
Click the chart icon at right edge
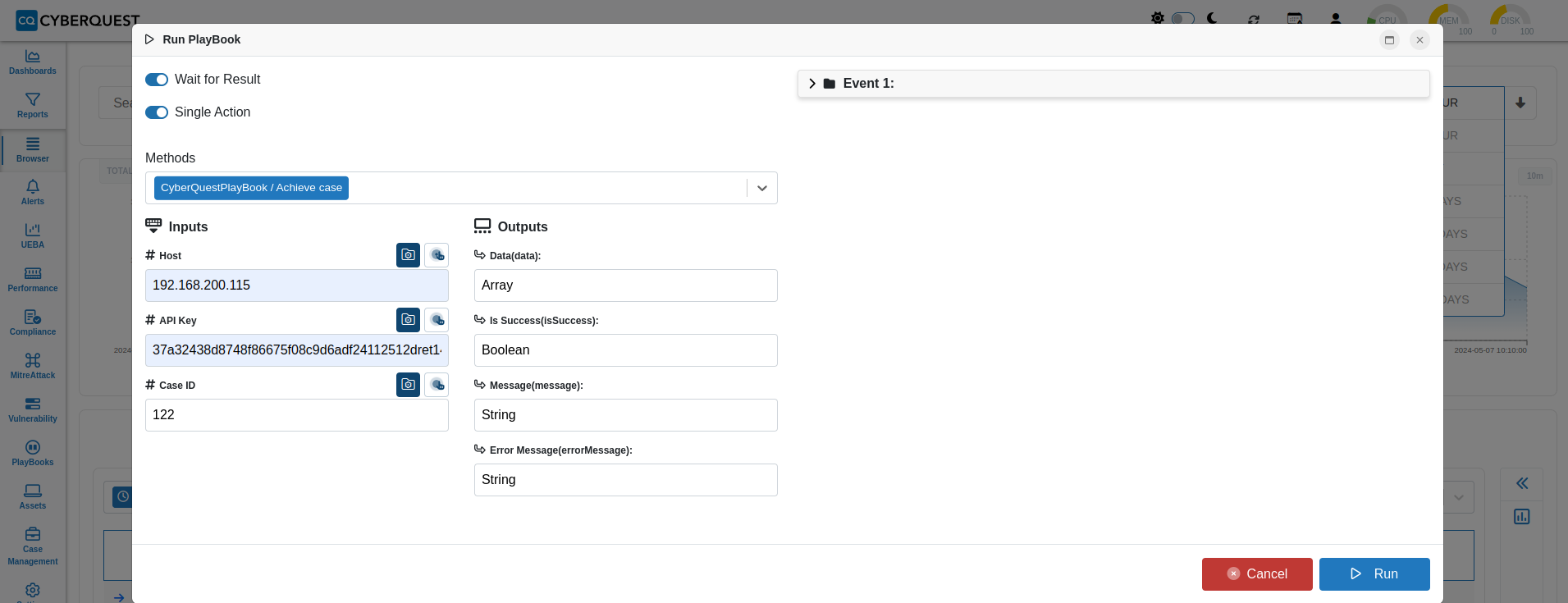1522,516
